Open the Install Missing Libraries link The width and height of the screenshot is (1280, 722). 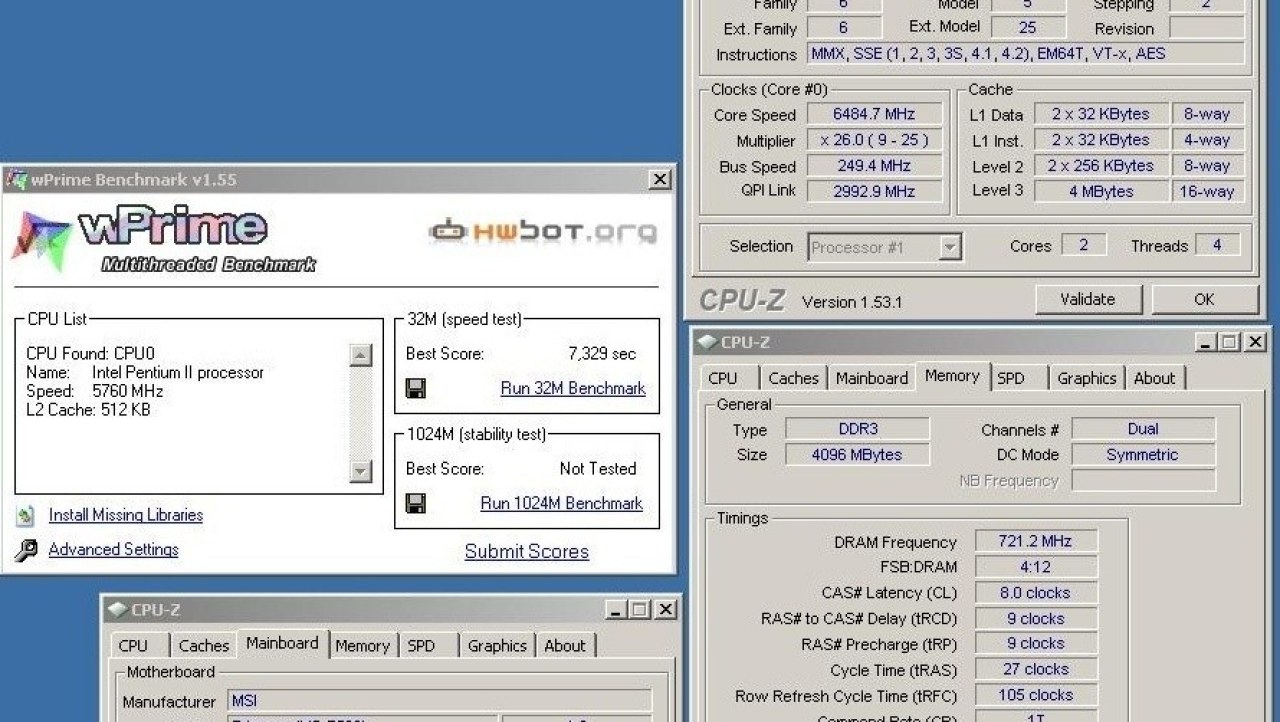pyautogui.click(x=126, y=515)
